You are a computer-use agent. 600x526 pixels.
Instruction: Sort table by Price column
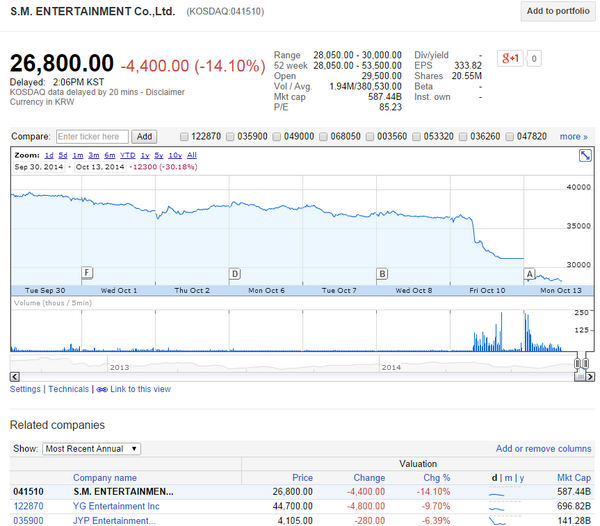click(302, 478)
